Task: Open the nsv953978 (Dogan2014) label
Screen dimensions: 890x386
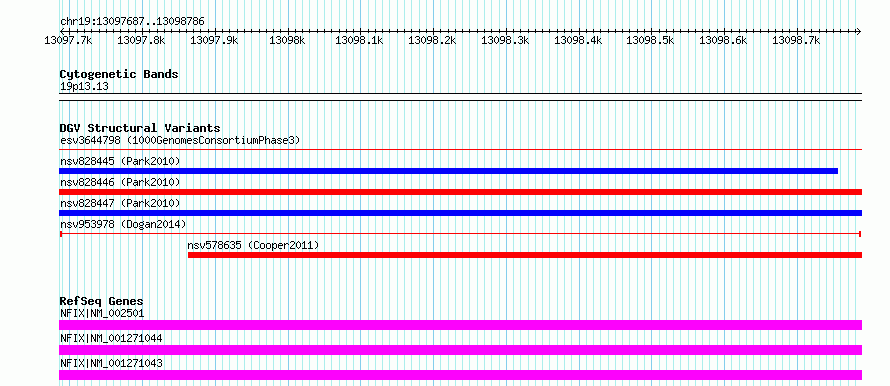Action: (x=123, y=224)
